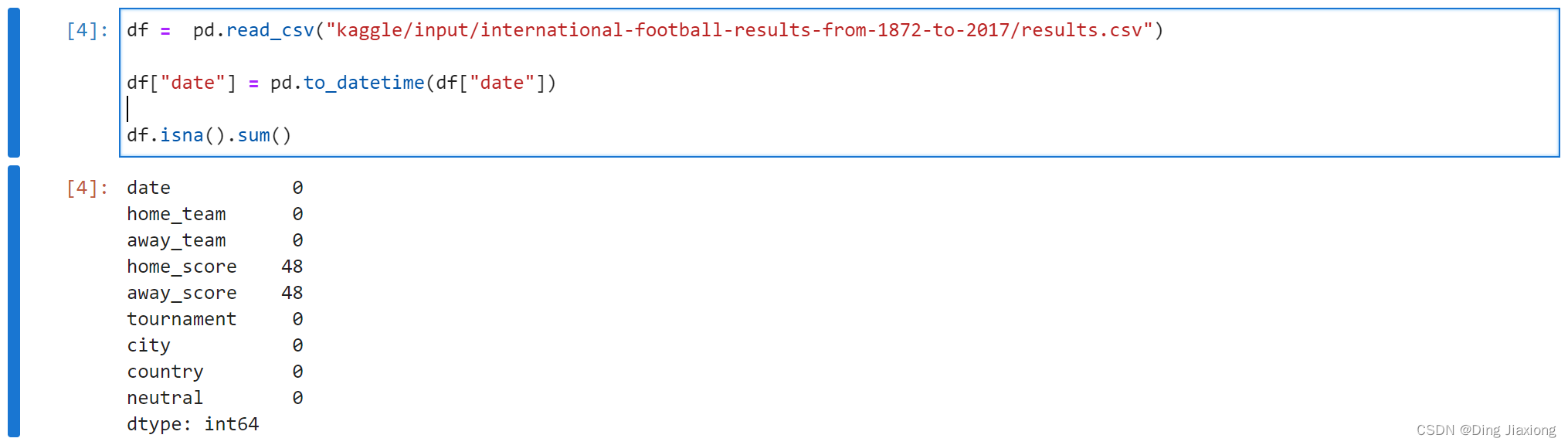Screen dimensions: 1568x445
Task: Click the dtype: int64 text
Action: (x=193, y=424)
